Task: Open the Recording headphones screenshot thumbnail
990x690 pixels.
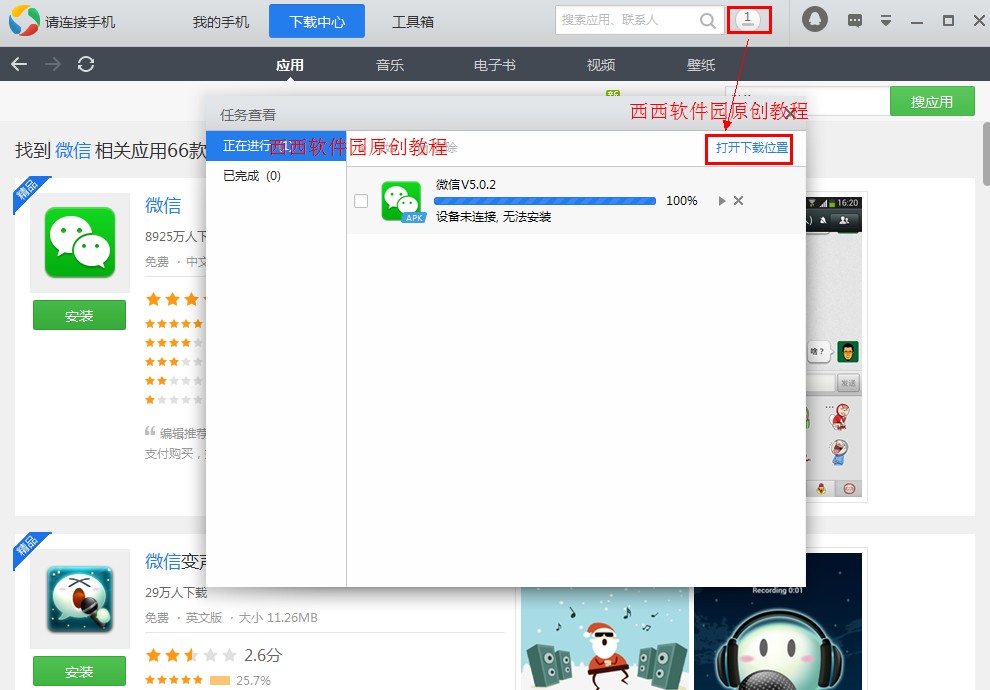Action: tap(778, 622)
